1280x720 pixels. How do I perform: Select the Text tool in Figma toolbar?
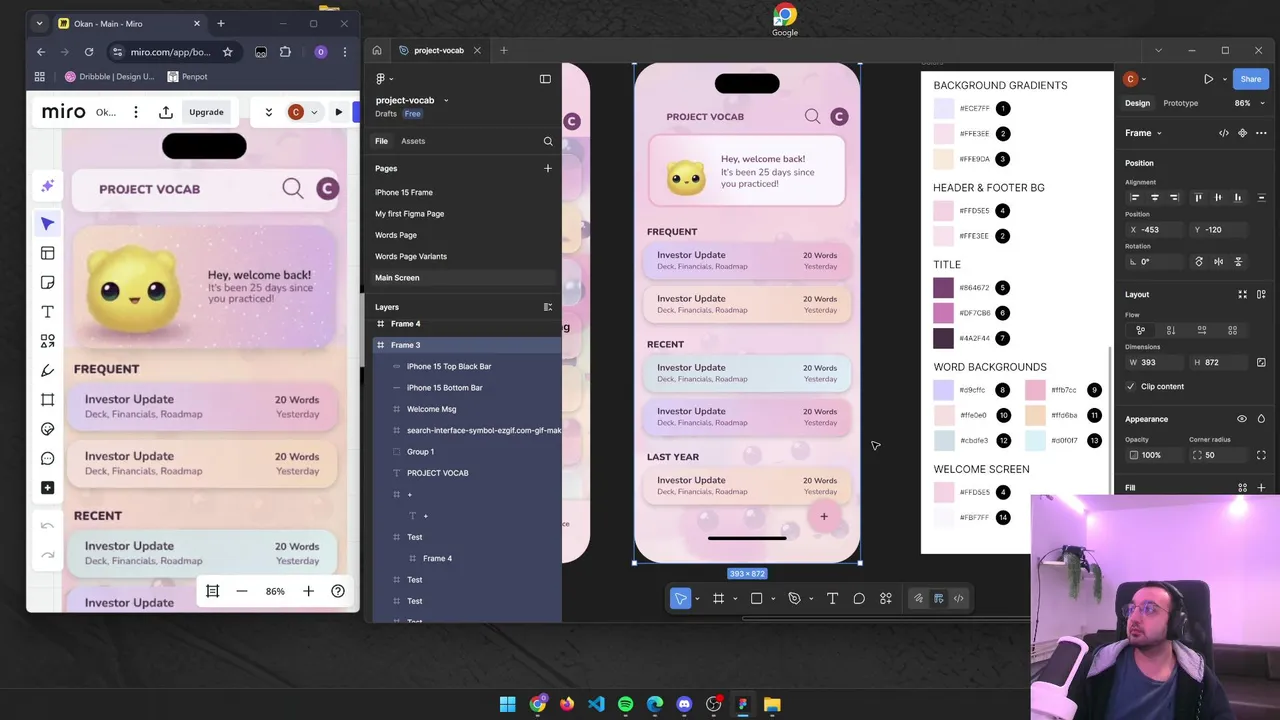(832, 598)
